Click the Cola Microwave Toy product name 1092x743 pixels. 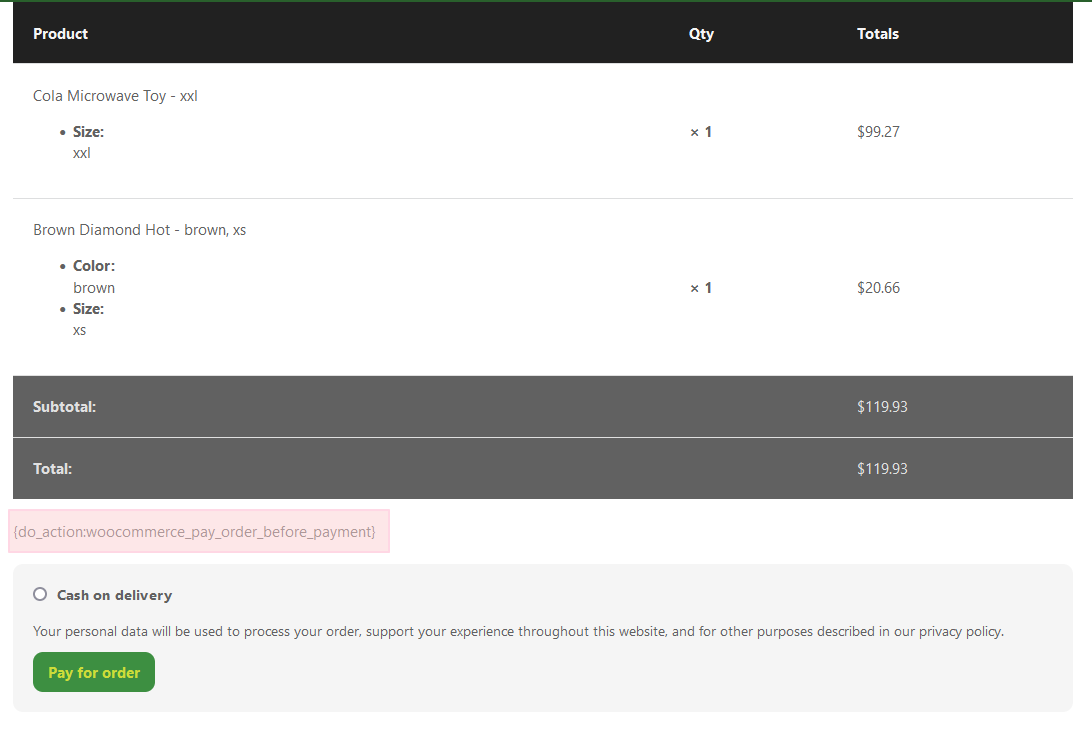[x=115, y=96]
